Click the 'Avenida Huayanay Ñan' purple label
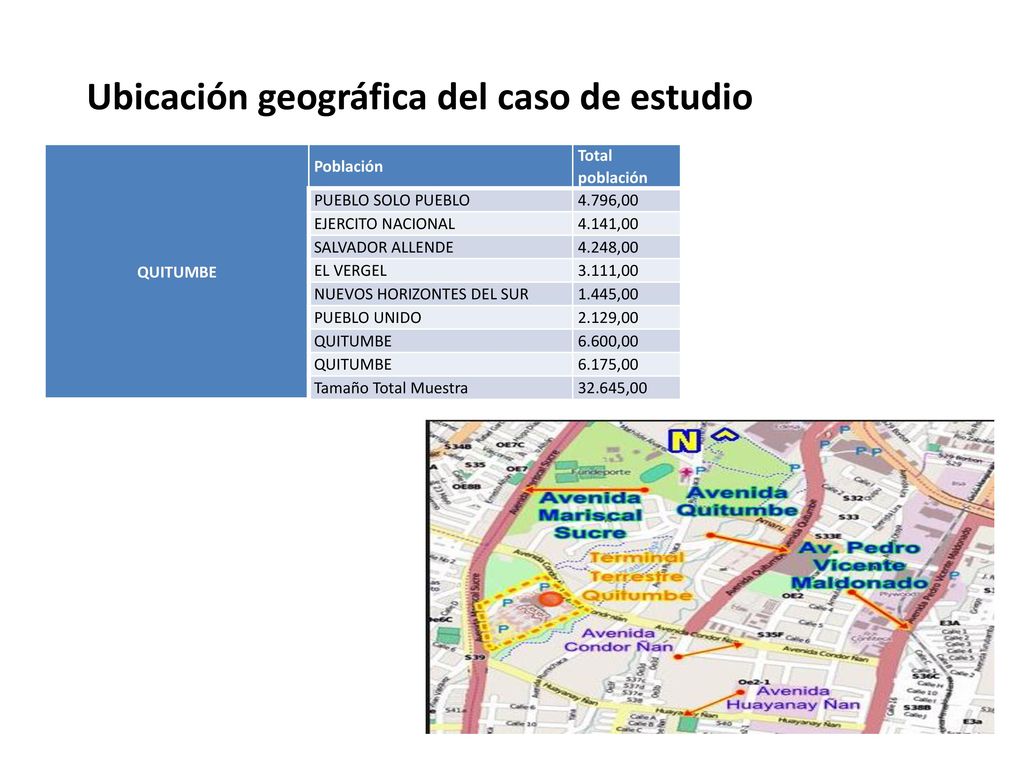The image size is (1024, 768). click(x=793, y=697)
